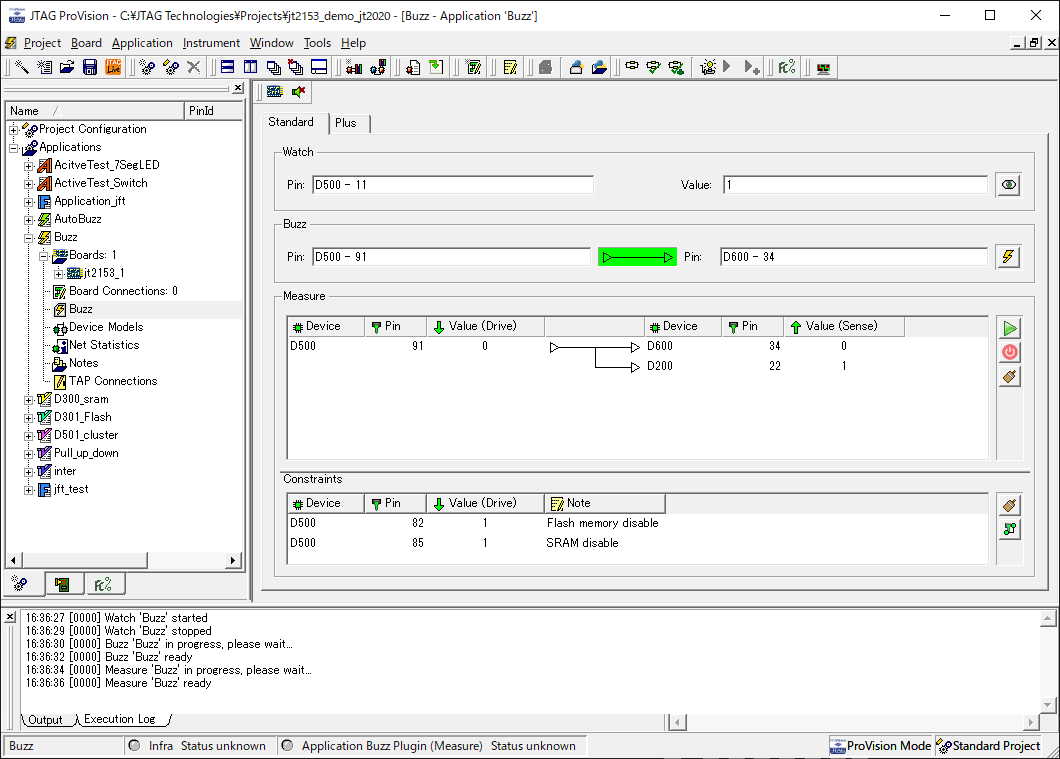This screenshot has width=1060, height=759.
Task: Open the Project menu
Action: [42, 43]
